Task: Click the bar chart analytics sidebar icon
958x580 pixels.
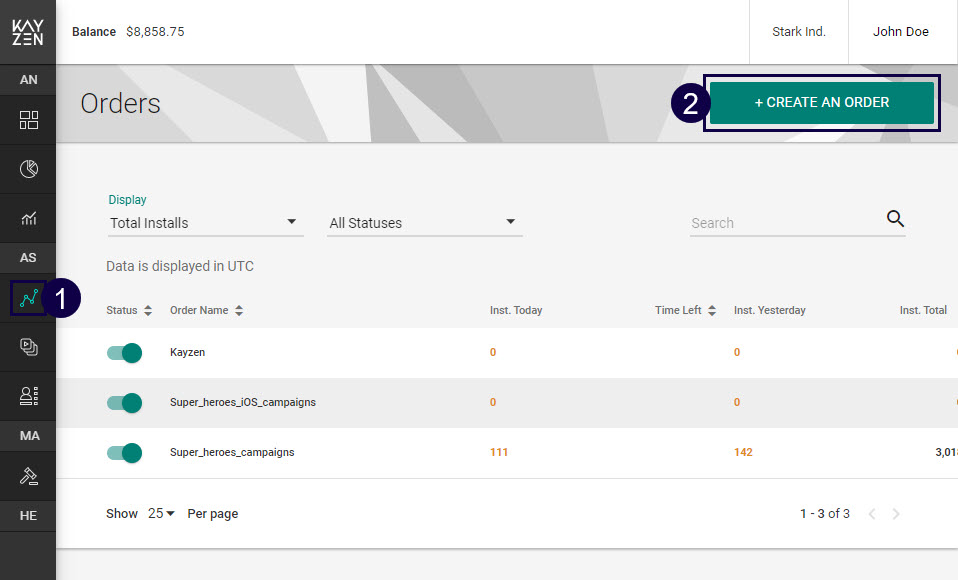Action: [x=29, y=218]
